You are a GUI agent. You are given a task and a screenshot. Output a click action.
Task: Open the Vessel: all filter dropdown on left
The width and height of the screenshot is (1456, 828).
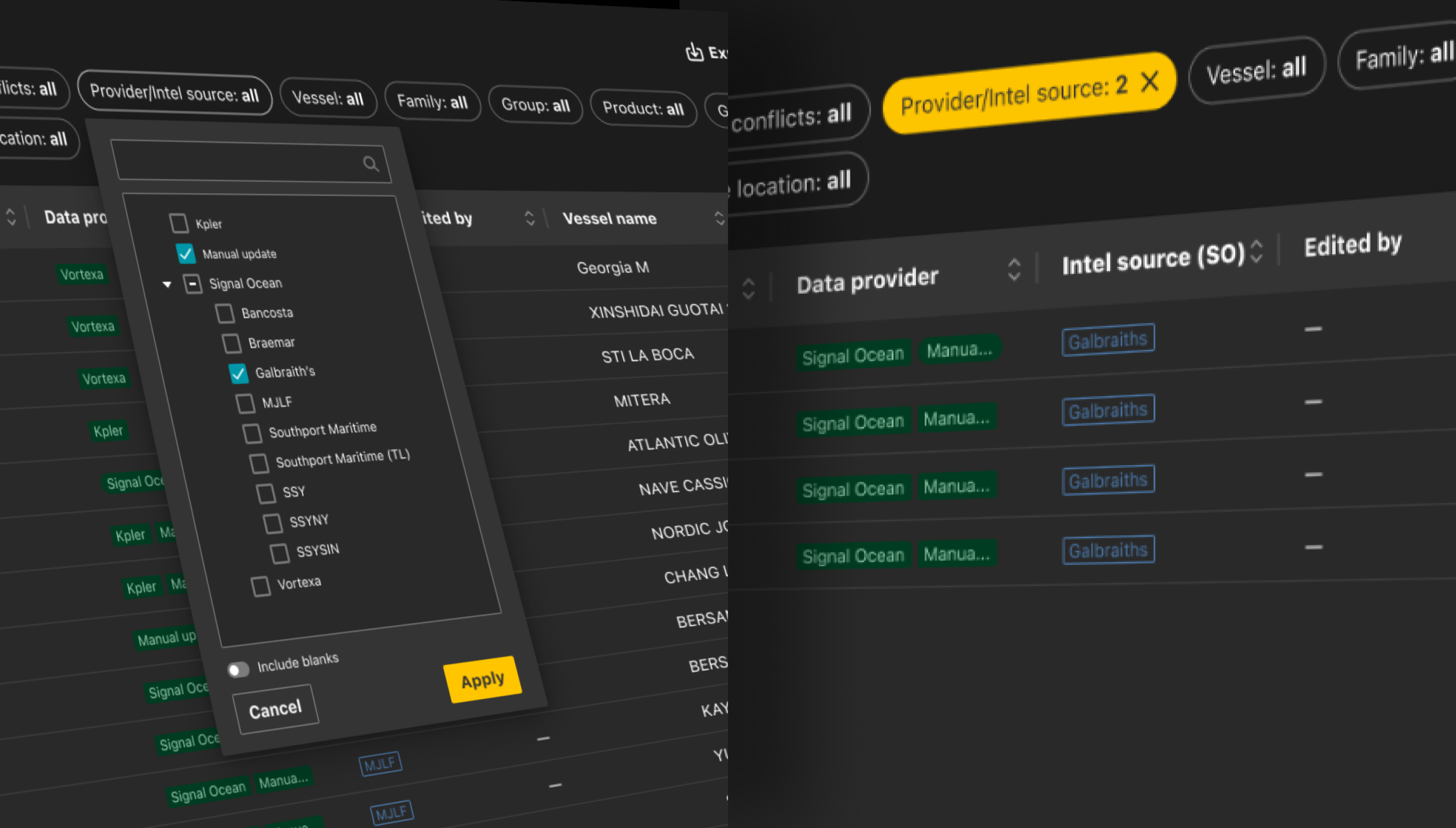point(328,99)
